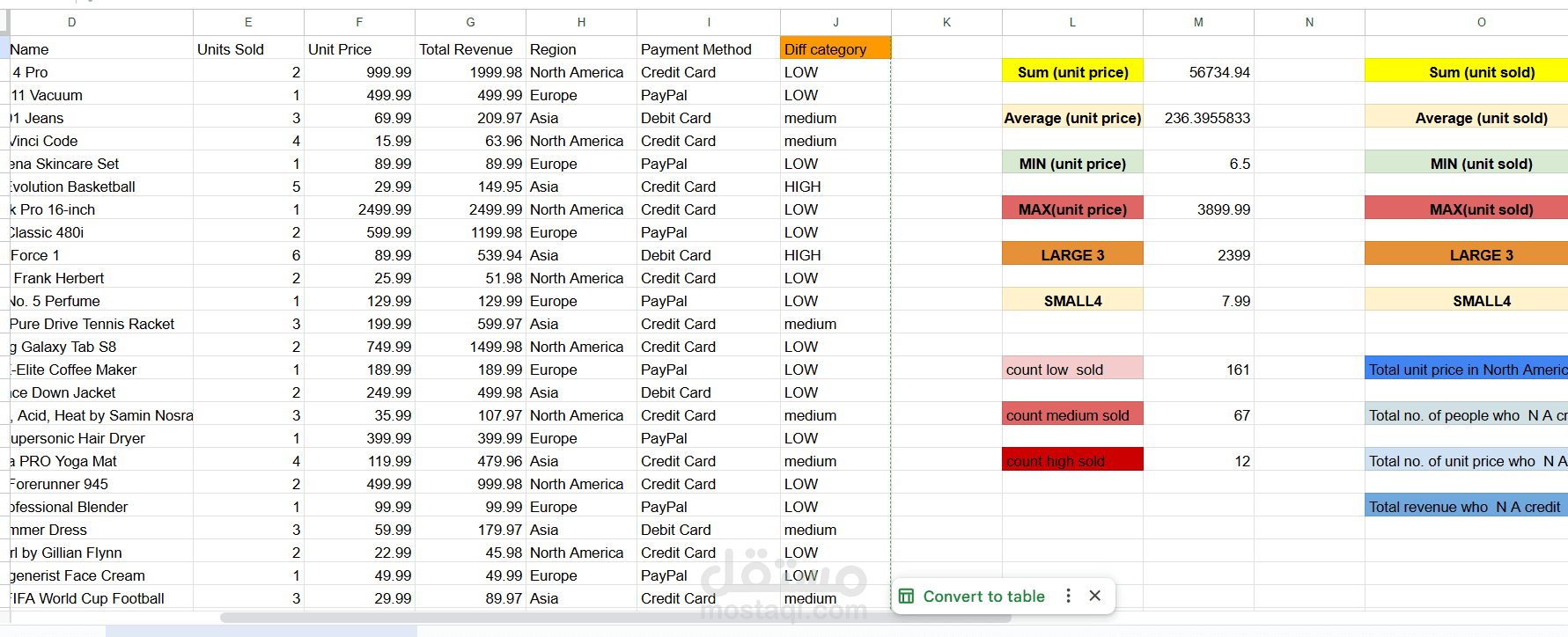Open the Convert to table options menu
1568x637 pixels.
point(1068,596)
